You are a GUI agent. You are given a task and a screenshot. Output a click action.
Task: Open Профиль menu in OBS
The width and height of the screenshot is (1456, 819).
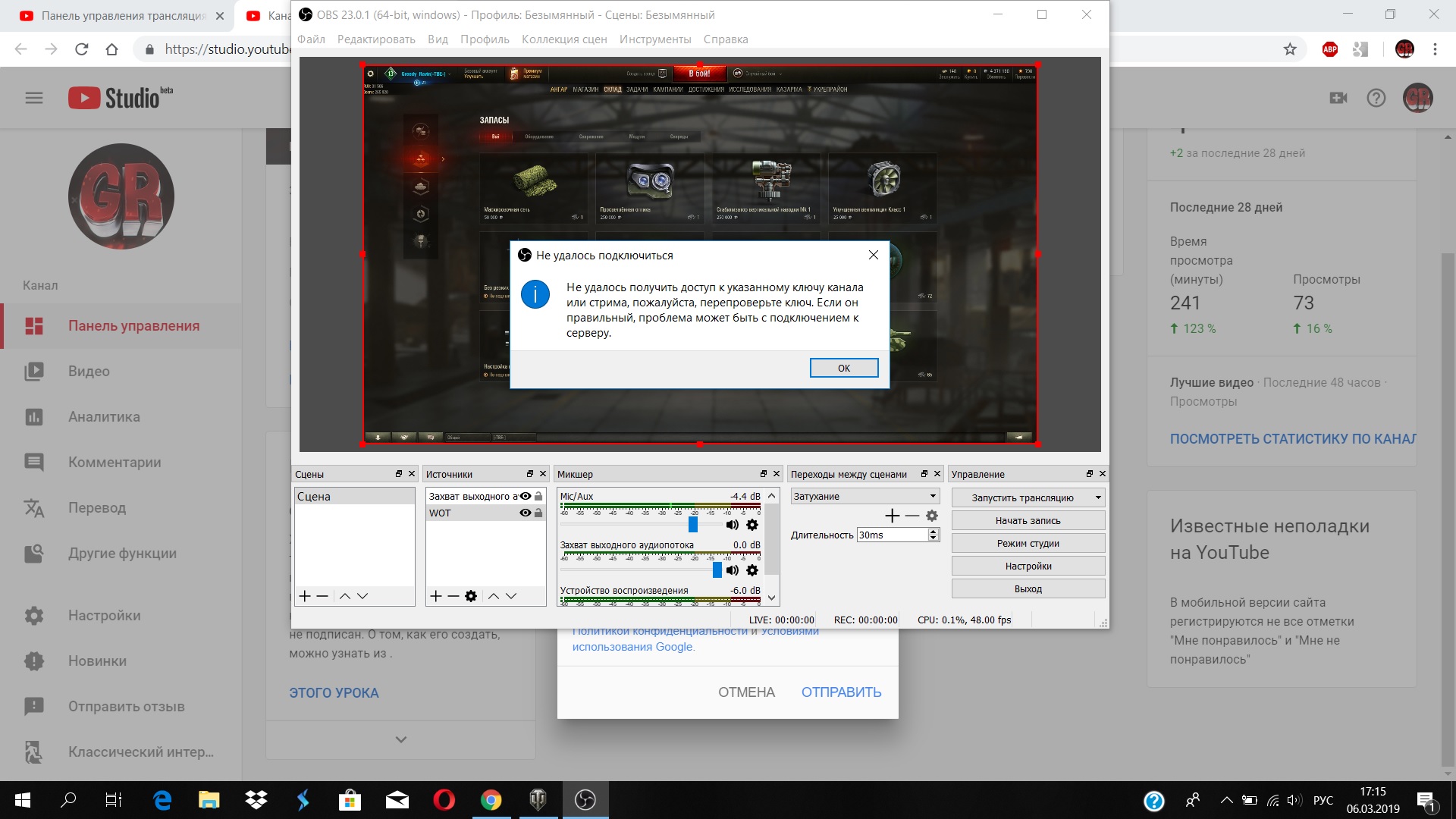coord(485,39)
